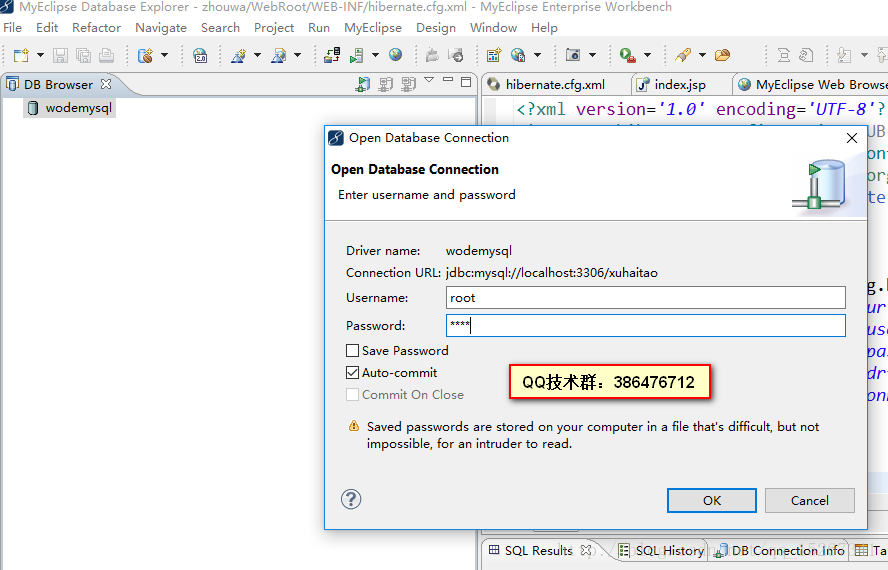The width and height of the screenshot is (888, 570).
Task: Open the Run toolbox dropdown arrow
Action: coord(647,55)
